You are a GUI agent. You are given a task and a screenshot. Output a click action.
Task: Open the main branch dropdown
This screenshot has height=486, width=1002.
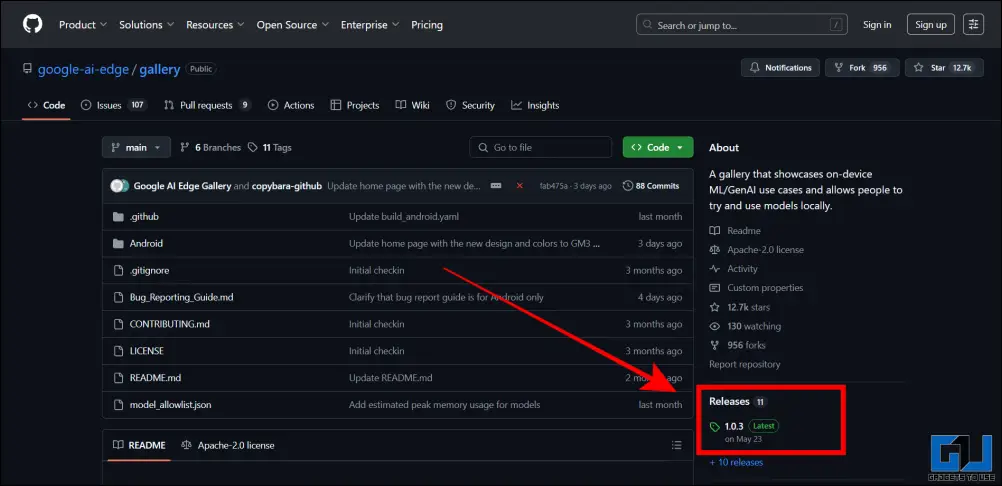pyautogui.click(x=135, y=147)
